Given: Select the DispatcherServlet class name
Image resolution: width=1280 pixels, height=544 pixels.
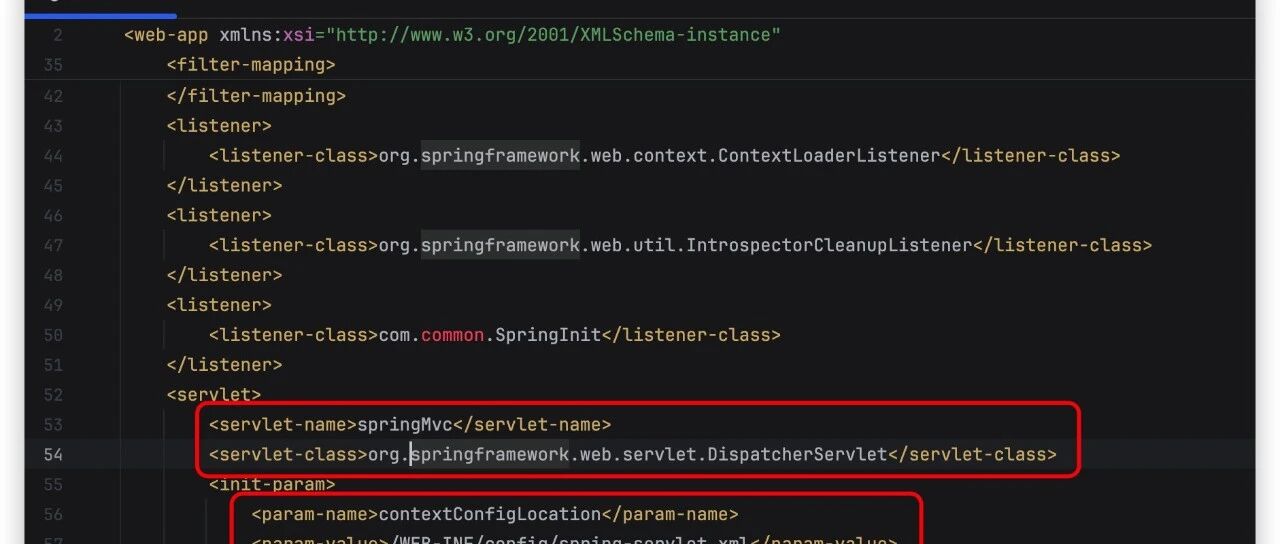Looking at the screenshot, I should tap(797, 455).
